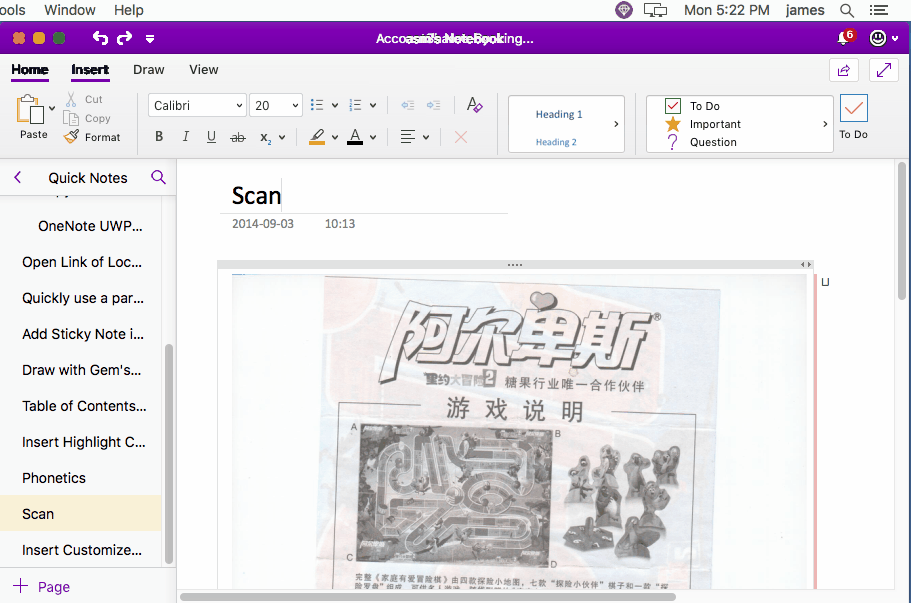Click the paragraph alignment icon

tap(408, 137)
